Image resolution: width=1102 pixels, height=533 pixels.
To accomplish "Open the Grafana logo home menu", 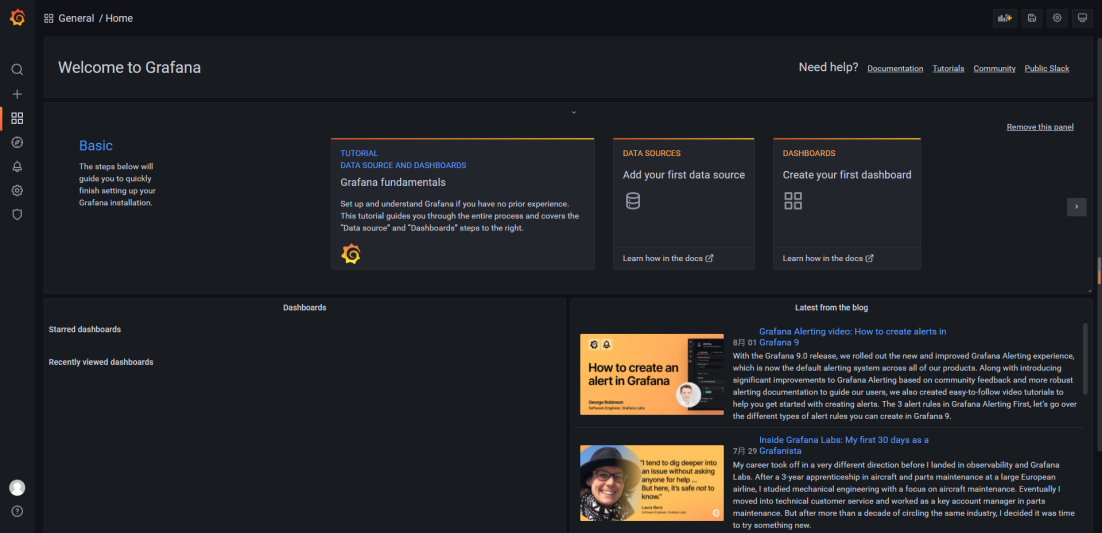I will (18, 18).
